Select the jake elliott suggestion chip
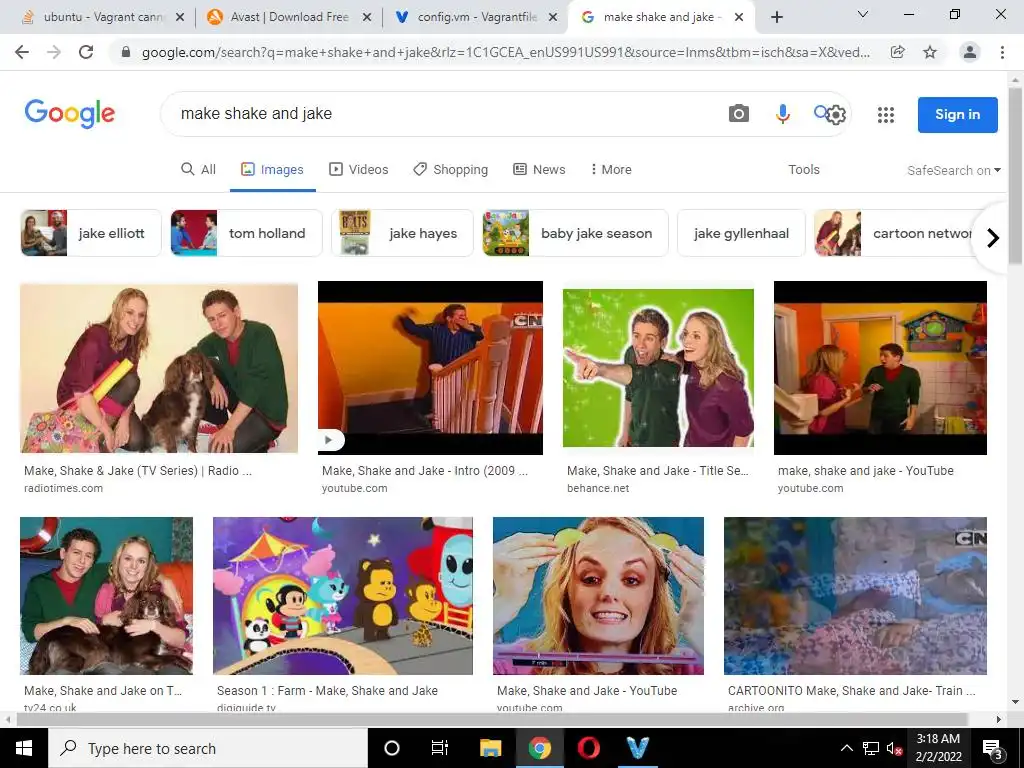 click(x=91, y=233)
